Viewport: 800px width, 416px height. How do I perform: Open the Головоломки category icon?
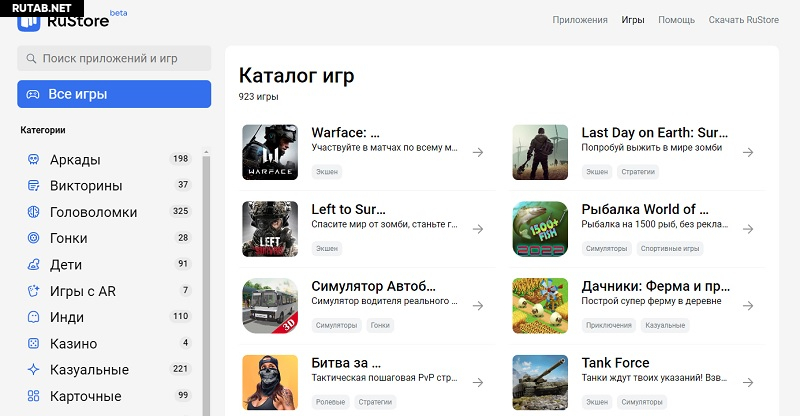pyautogui.click(x=33, y=212)
